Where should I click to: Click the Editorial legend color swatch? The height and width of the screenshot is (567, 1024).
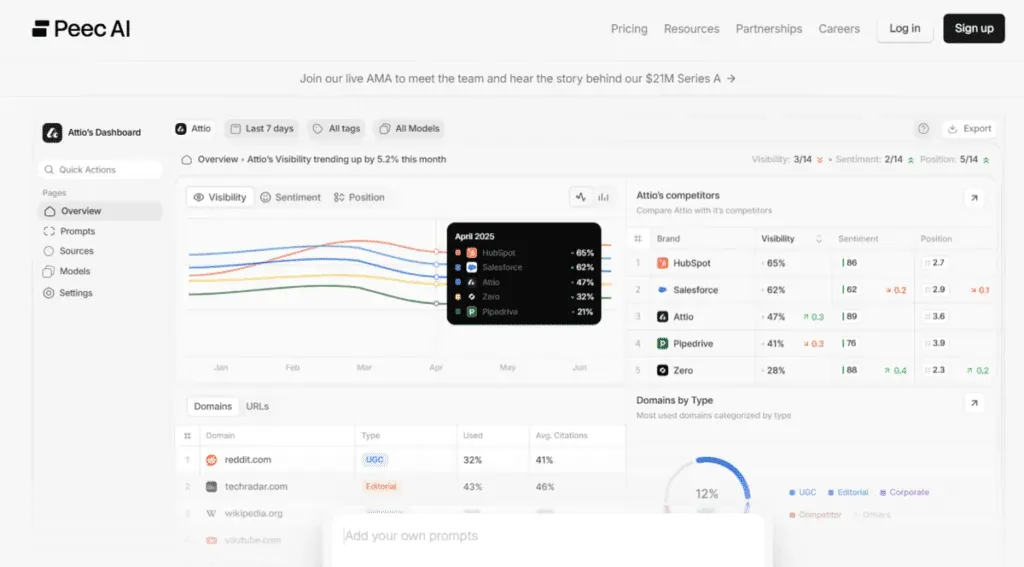coord(831,493)
